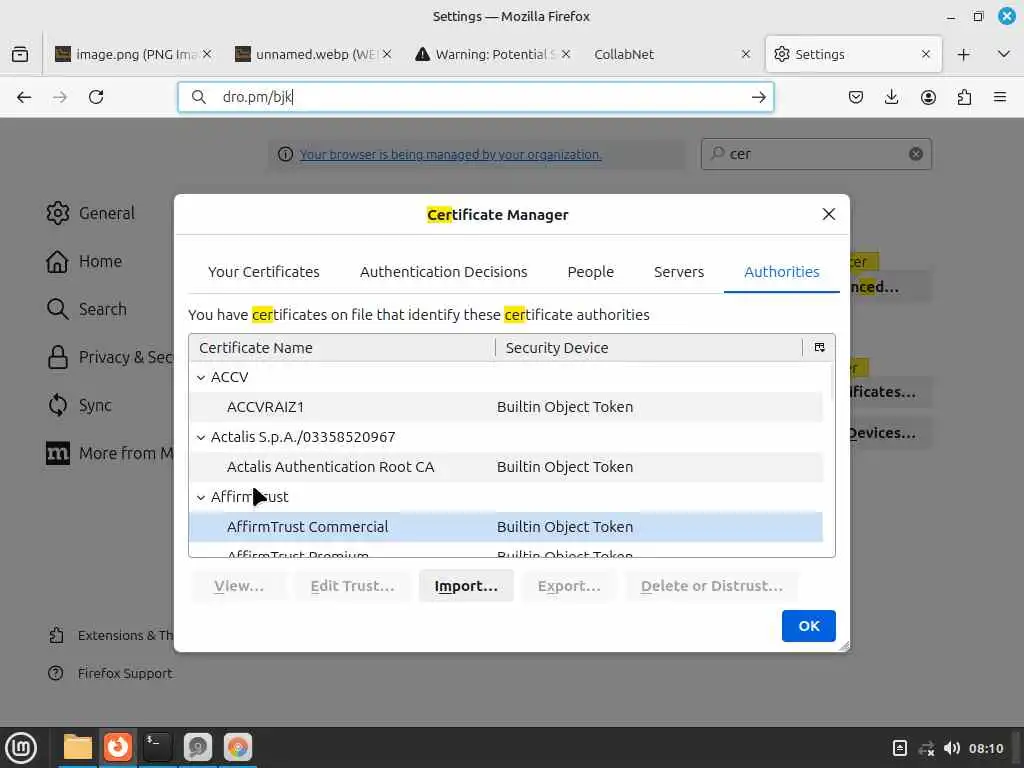Select the Authorities tab
1024x768 pixels.
pyautogui.click(x=782, y=272)
